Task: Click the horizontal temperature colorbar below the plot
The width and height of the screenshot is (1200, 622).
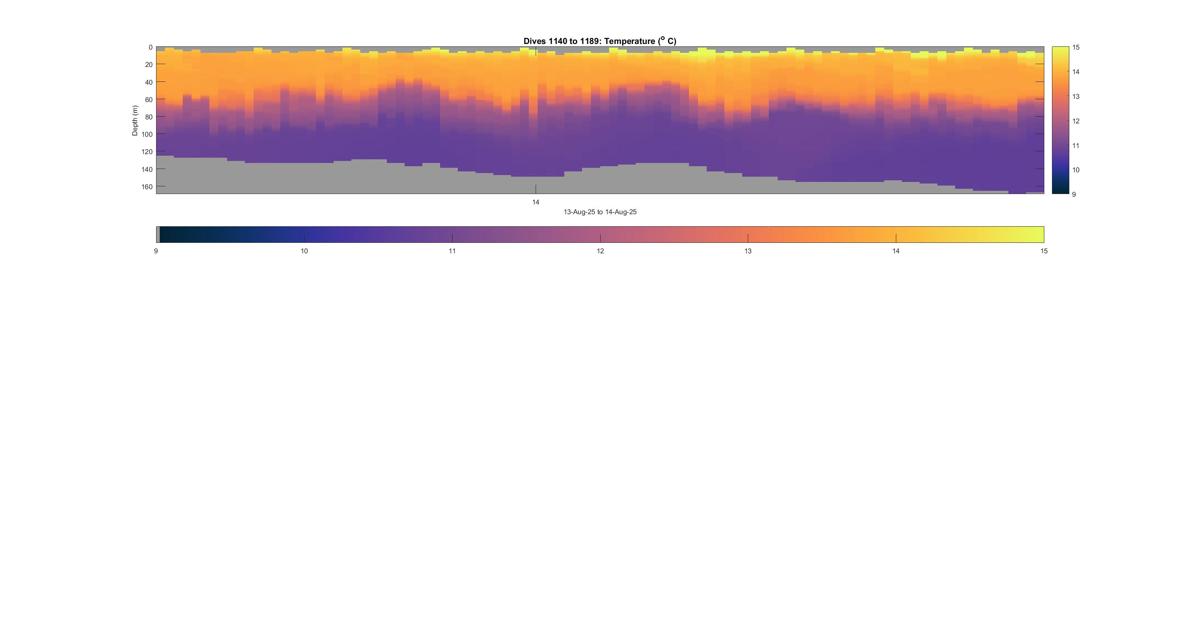Action: [x=600, y=234]
